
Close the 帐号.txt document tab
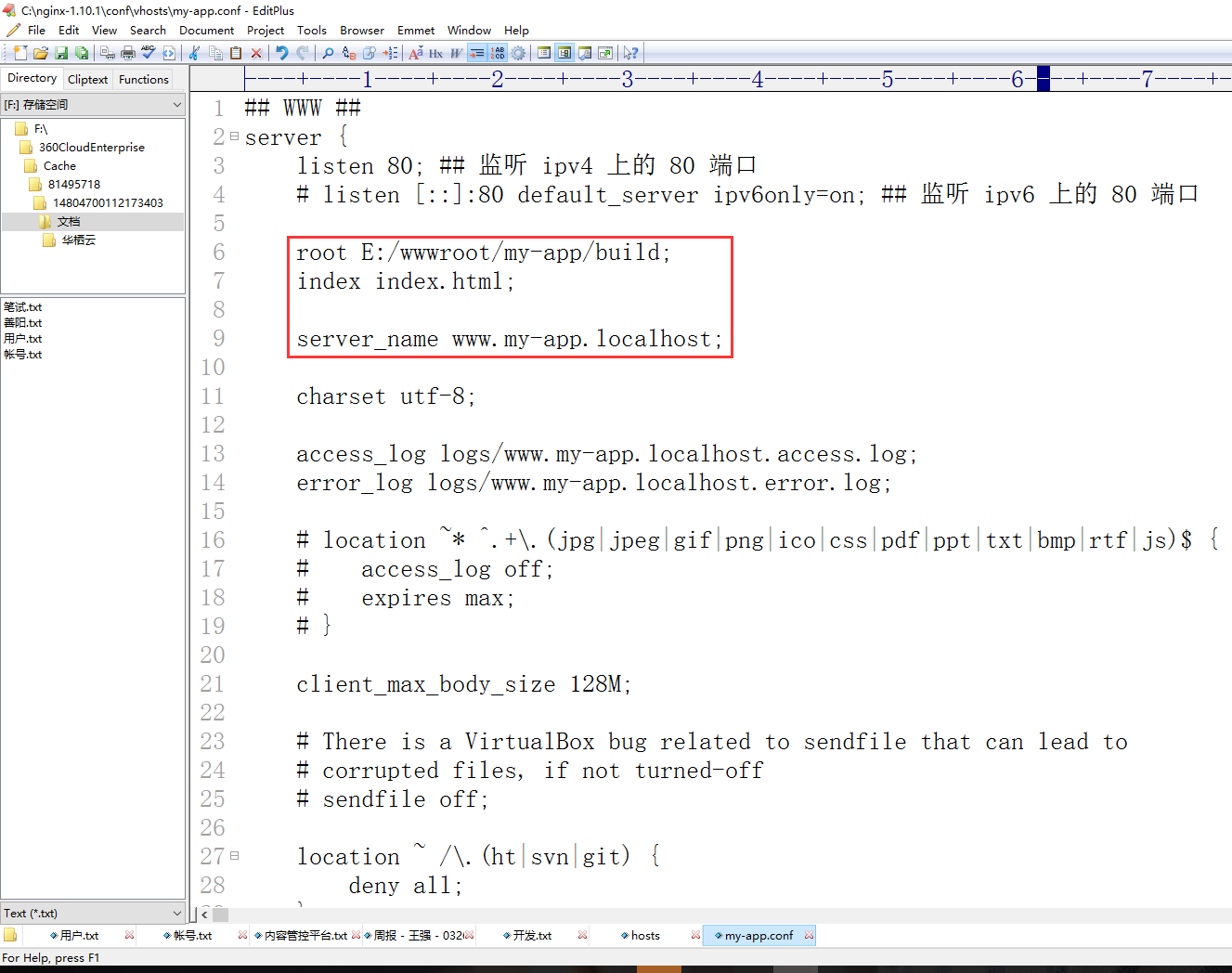[x=242, y=935]
